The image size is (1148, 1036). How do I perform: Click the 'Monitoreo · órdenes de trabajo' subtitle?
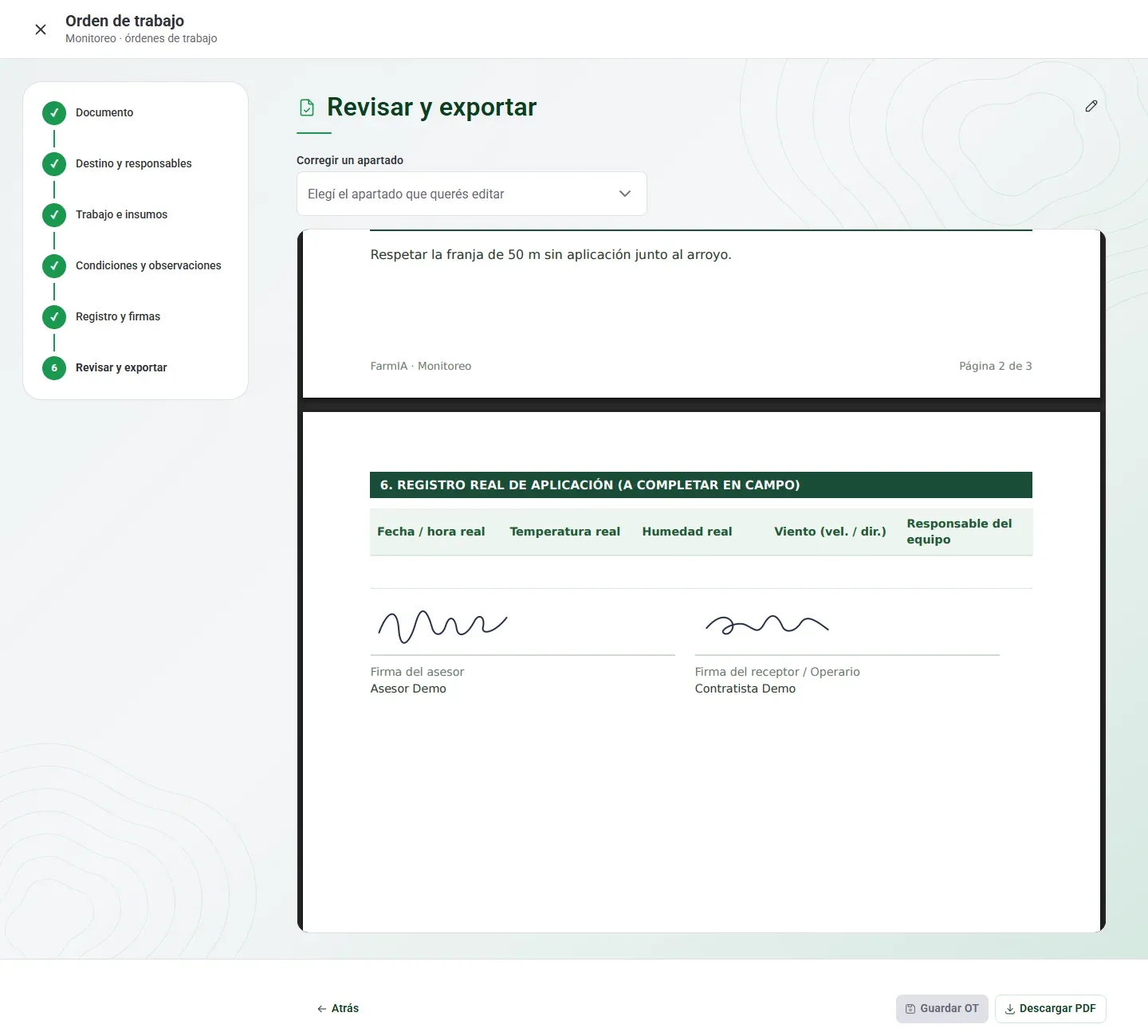(141, 38)
